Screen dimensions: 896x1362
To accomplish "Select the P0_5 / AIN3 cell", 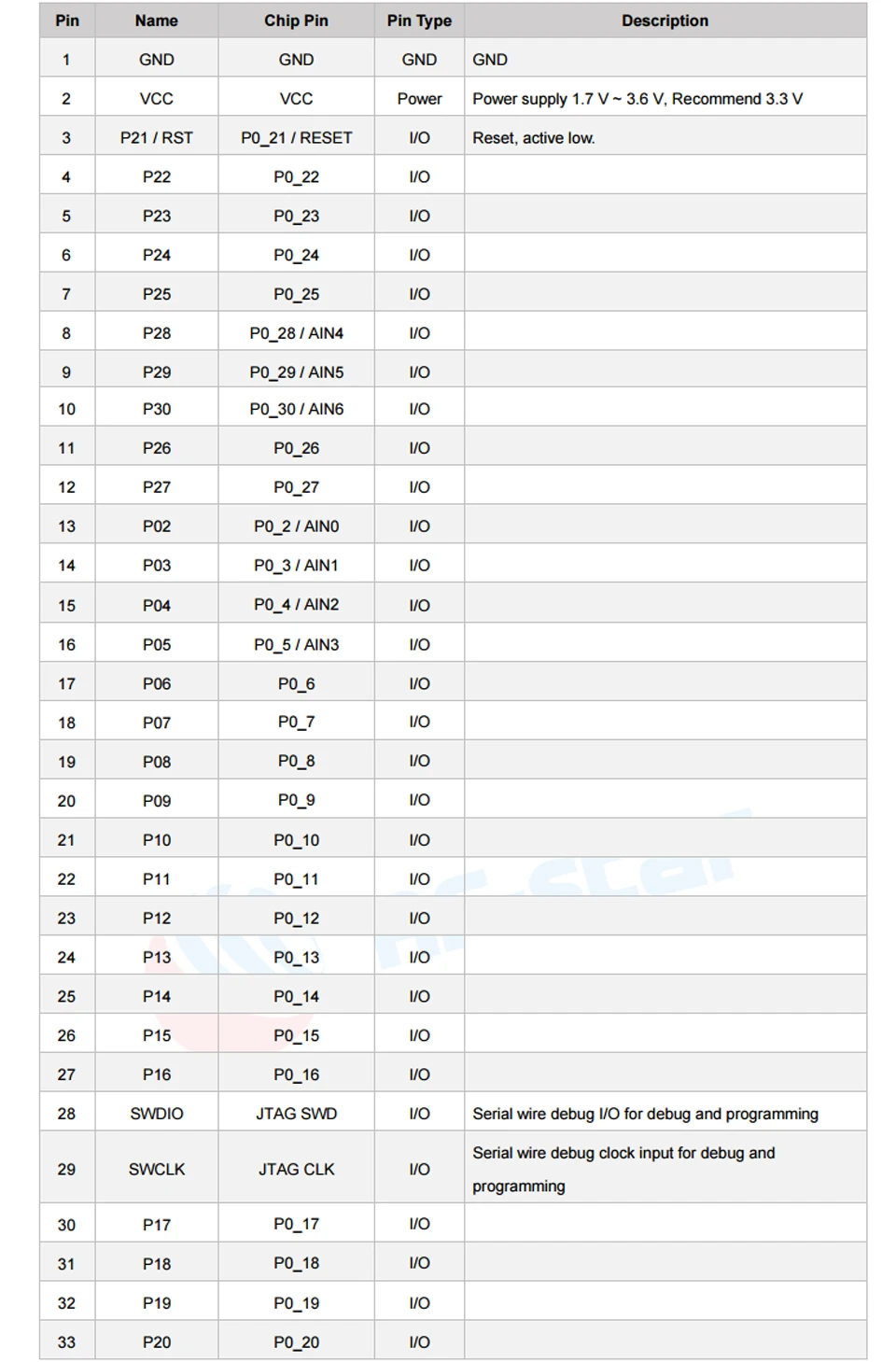I will point(296,644).
